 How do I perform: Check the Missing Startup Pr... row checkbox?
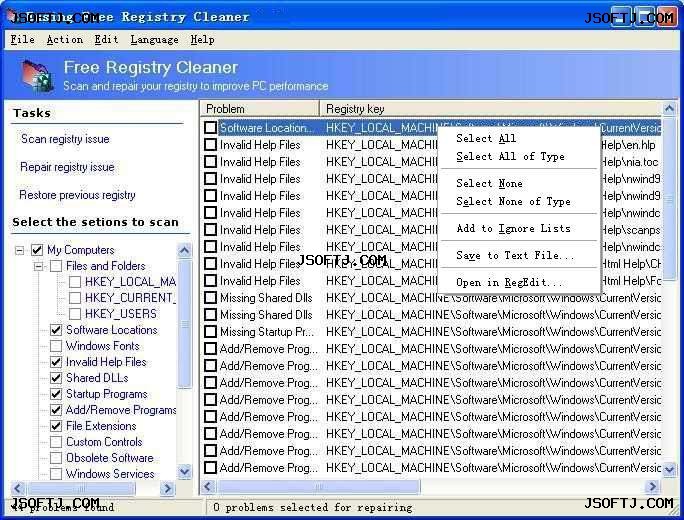coord(211,332)
